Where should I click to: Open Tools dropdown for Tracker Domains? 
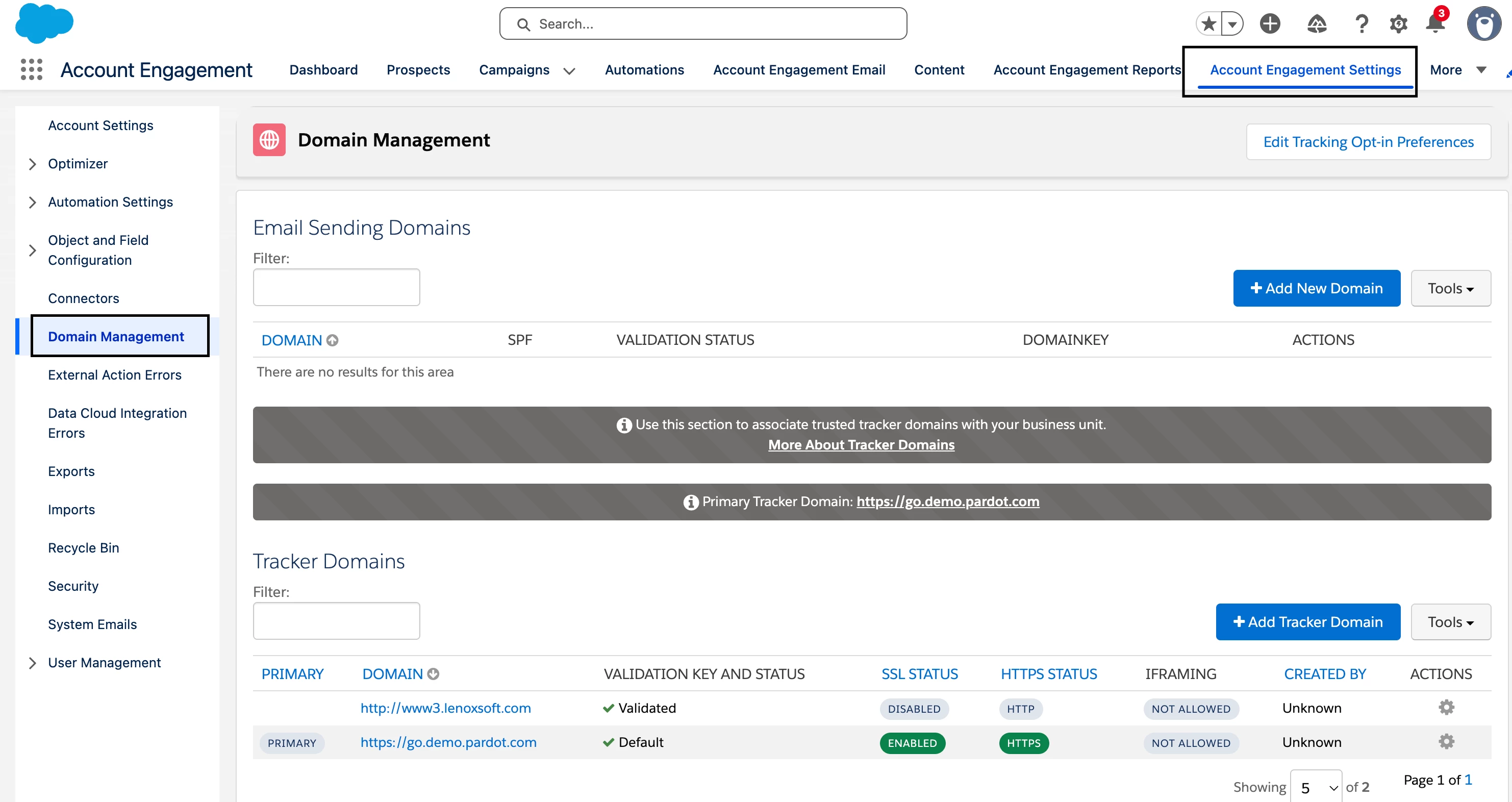1450,622
